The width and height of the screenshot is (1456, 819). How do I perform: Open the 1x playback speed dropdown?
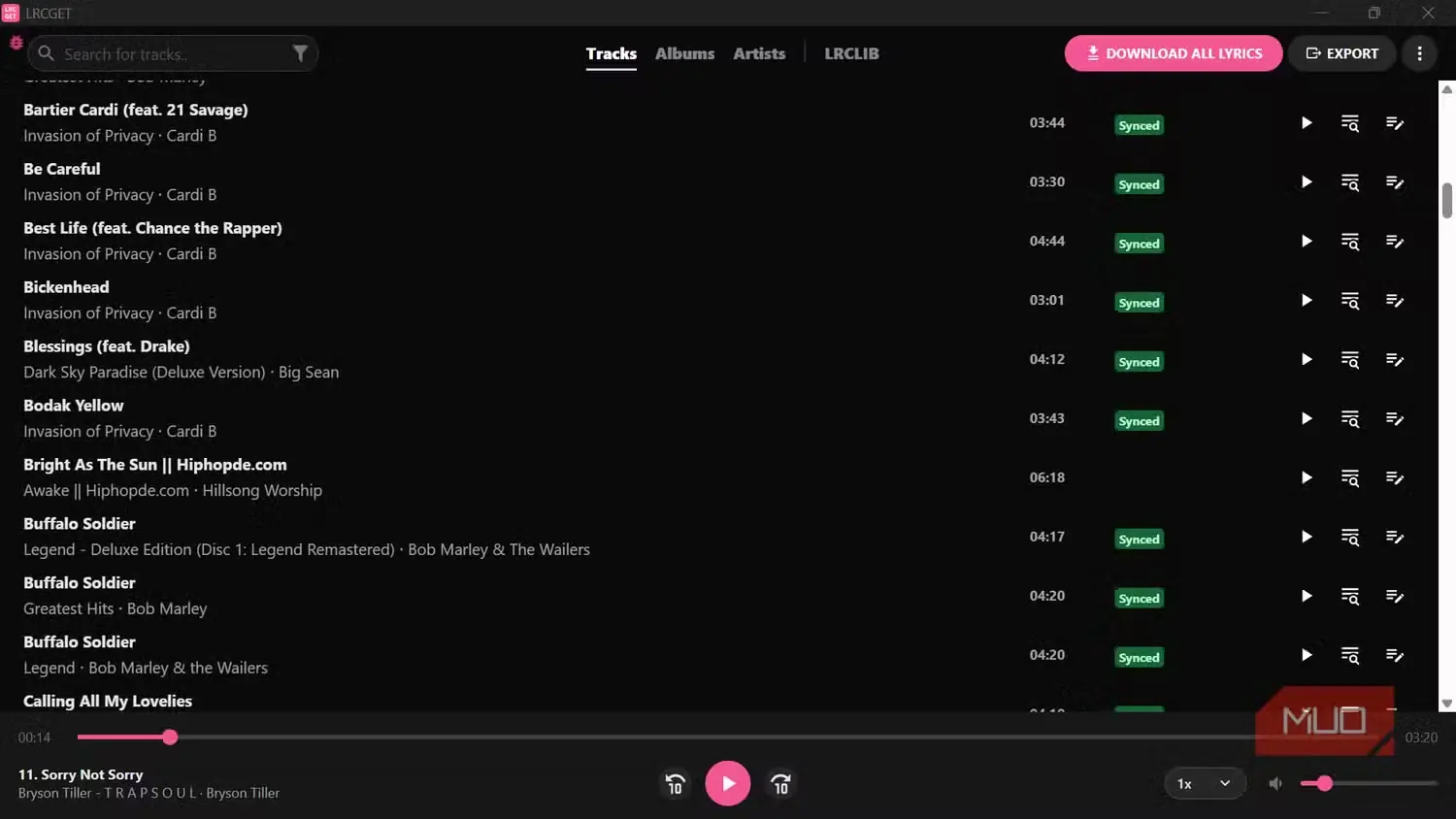(x=1205, y=783)
